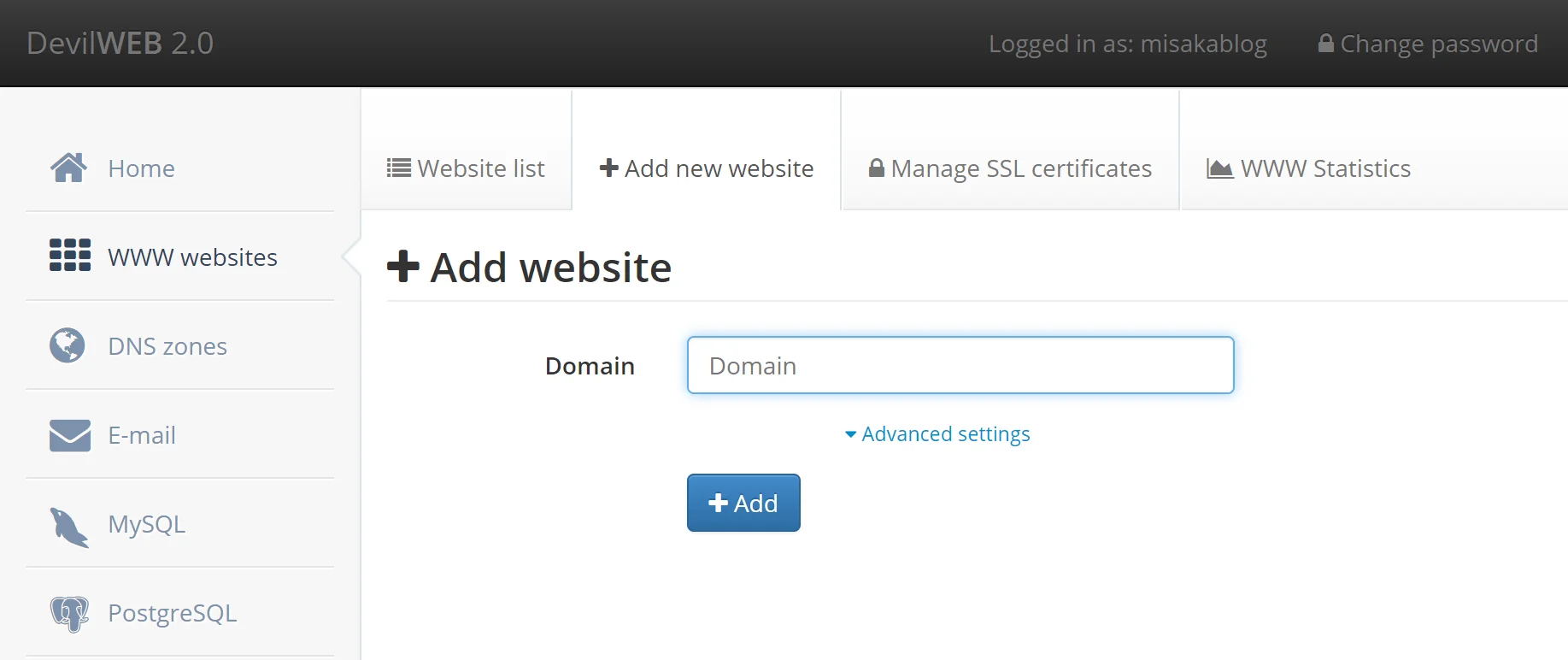This screenshot has width=1568, height=660.
Task: Open the Change password link
Action: click(x=1438, y=44)
